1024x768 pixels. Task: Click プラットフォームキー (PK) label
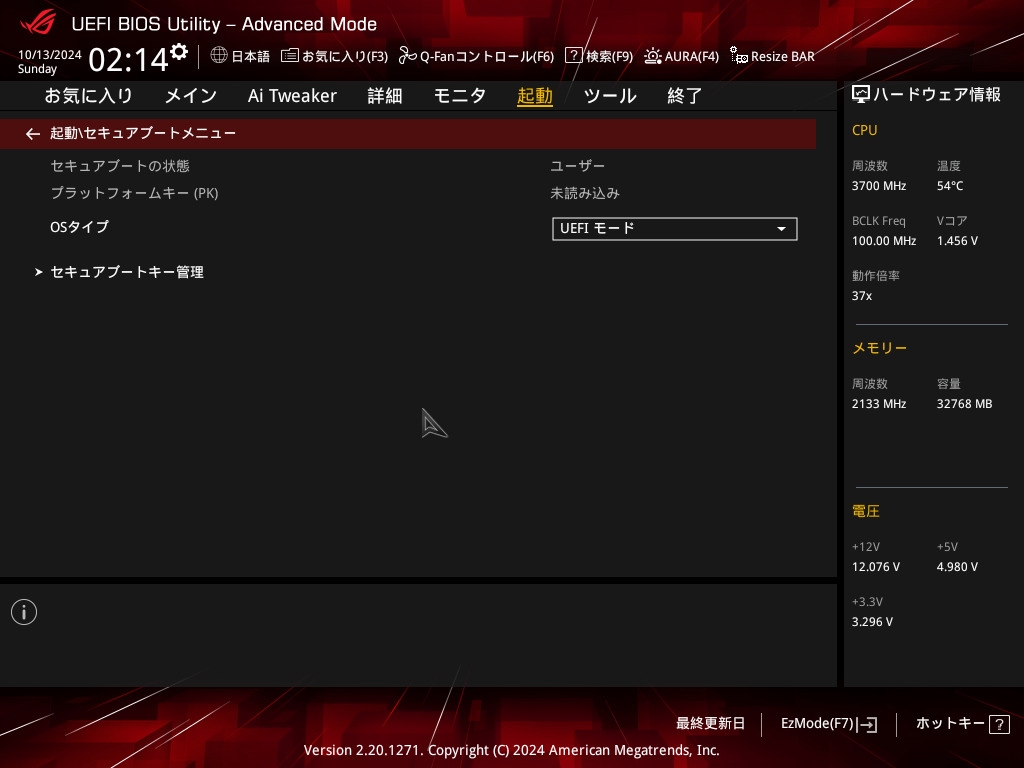click(135, 193)
